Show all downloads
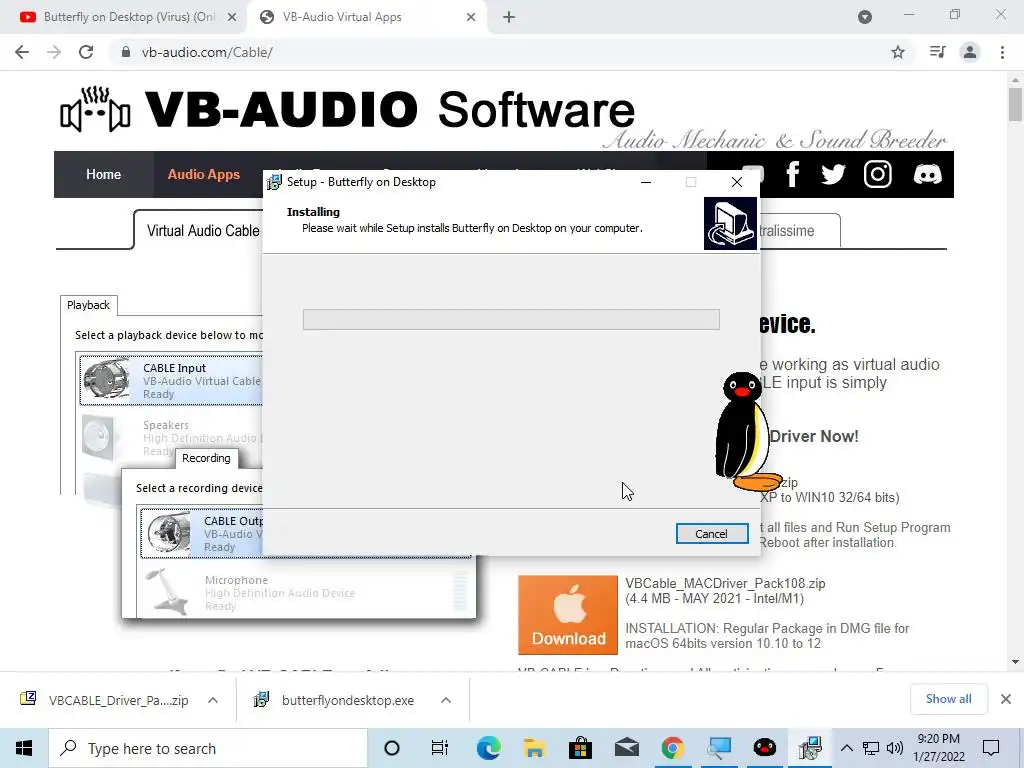 pos(948,699)
